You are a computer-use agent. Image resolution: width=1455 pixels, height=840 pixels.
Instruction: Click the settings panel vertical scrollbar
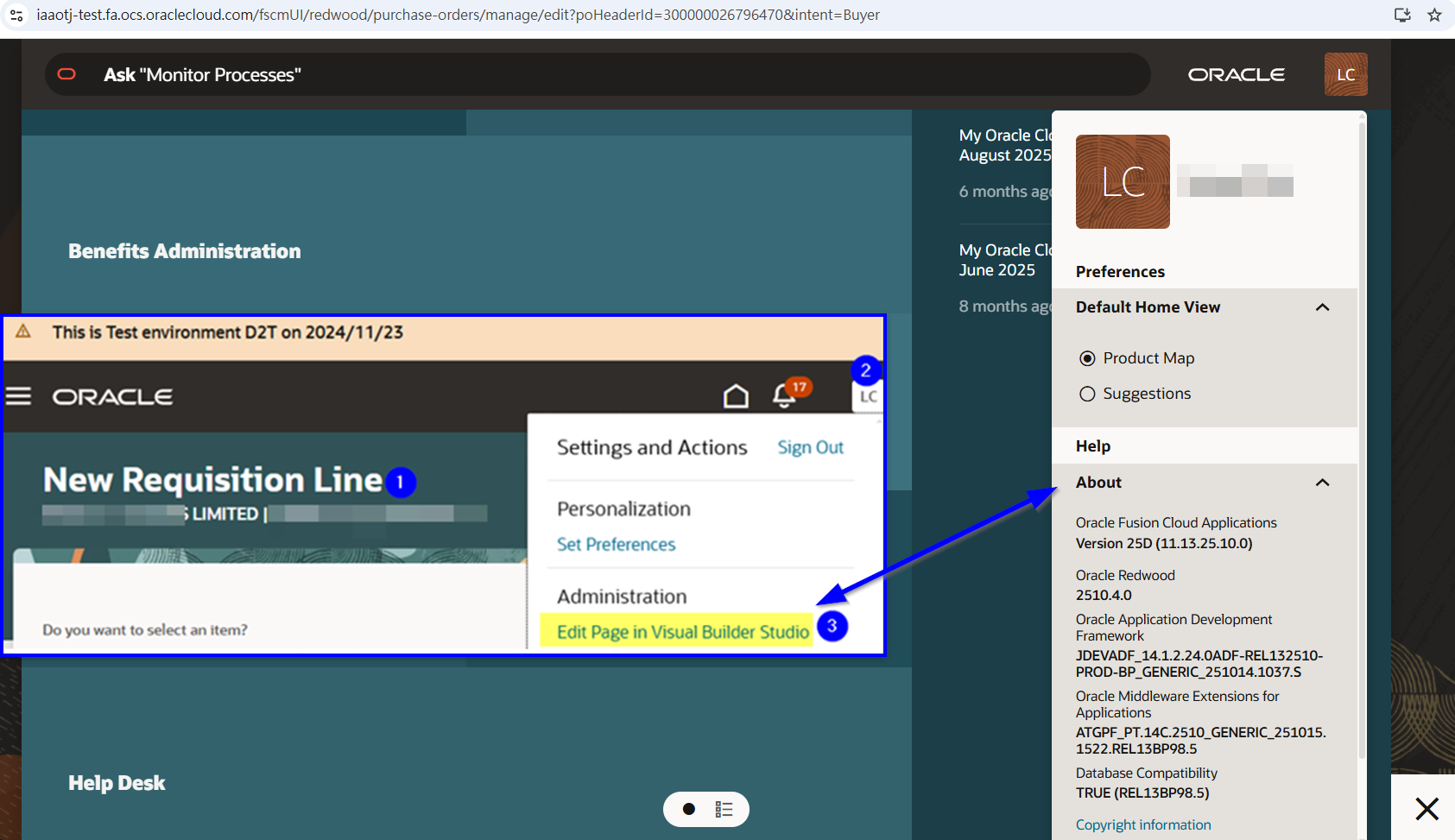(x=1362, y=440)
